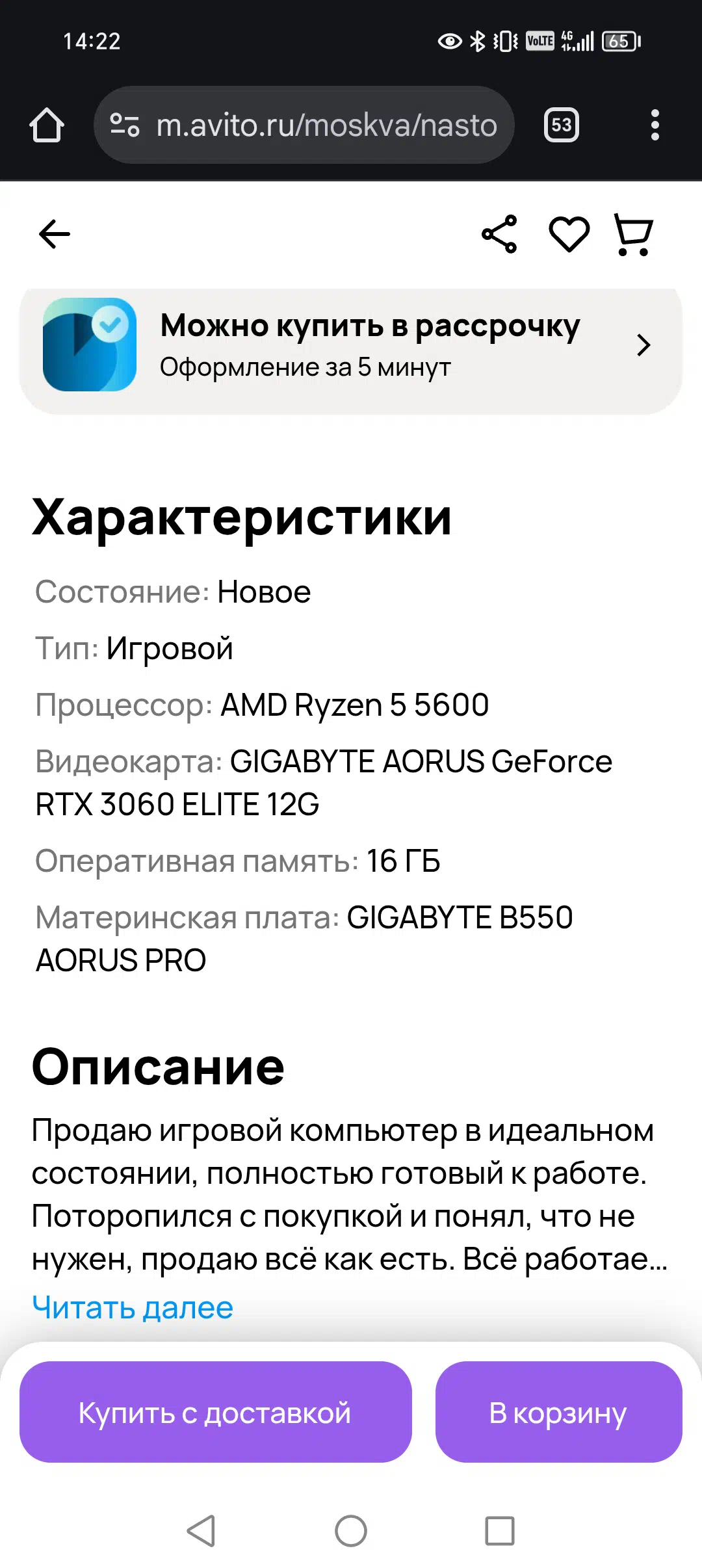
Task: Tap the "Характеристики" section heading
Action: 242,517
